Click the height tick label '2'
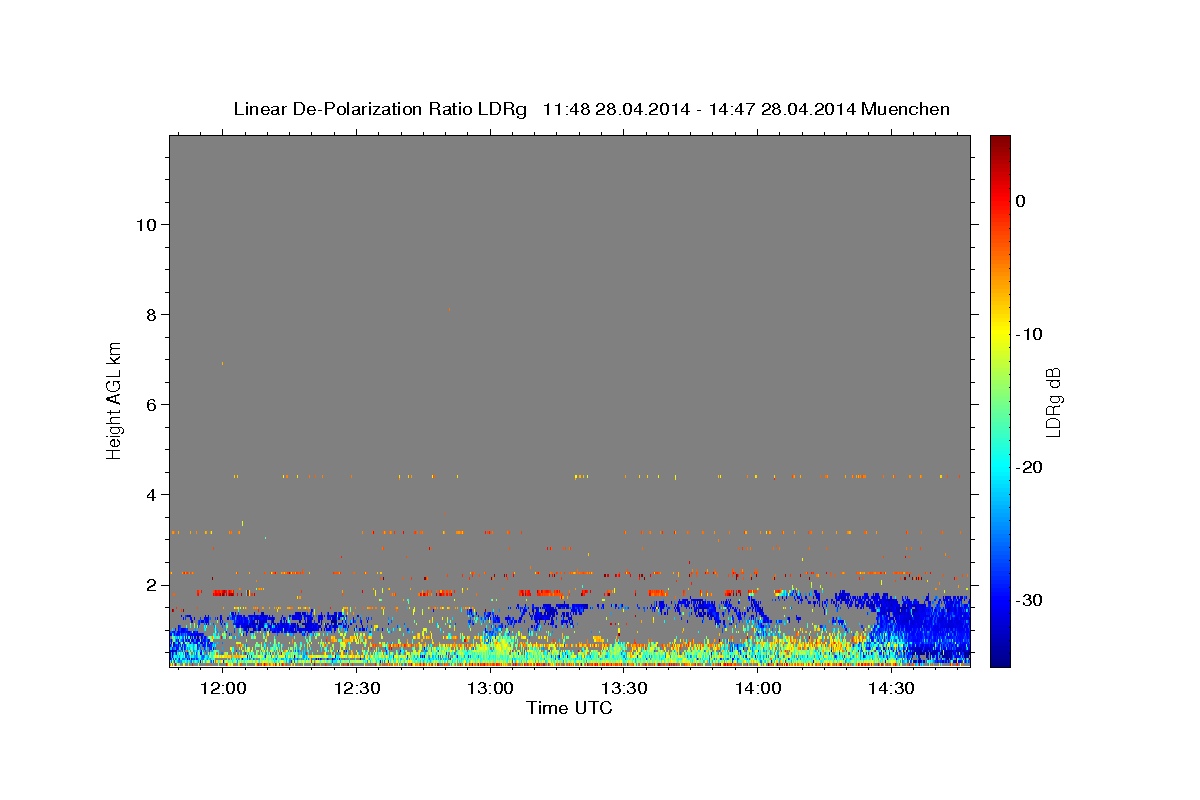This screenshot has height=800, width=1200. (x=150, y=584)
